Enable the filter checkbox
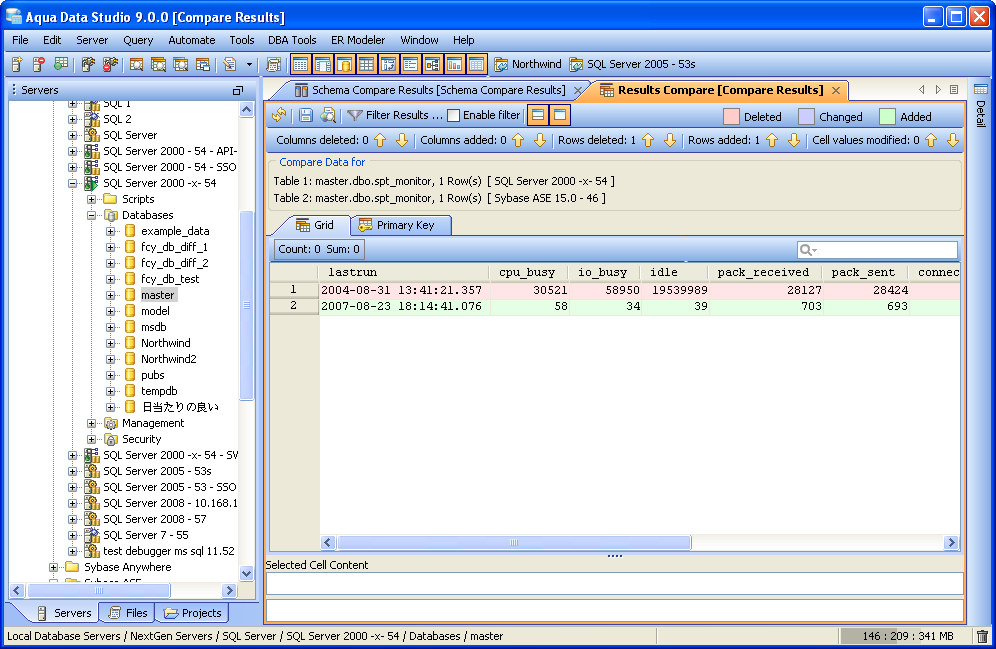The height and width of the screenshot is (649, 996). coord(454,116)
